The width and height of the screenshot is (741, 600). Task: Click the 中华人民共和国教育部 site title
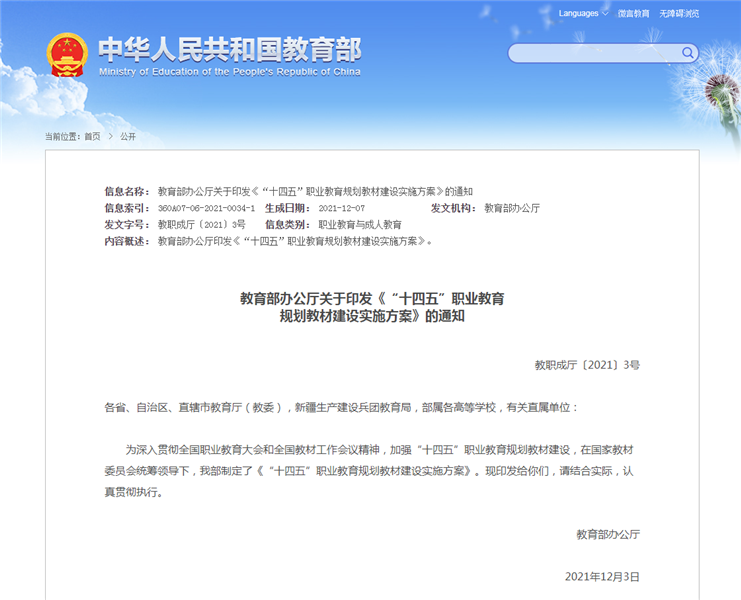(x=230, y=48)
